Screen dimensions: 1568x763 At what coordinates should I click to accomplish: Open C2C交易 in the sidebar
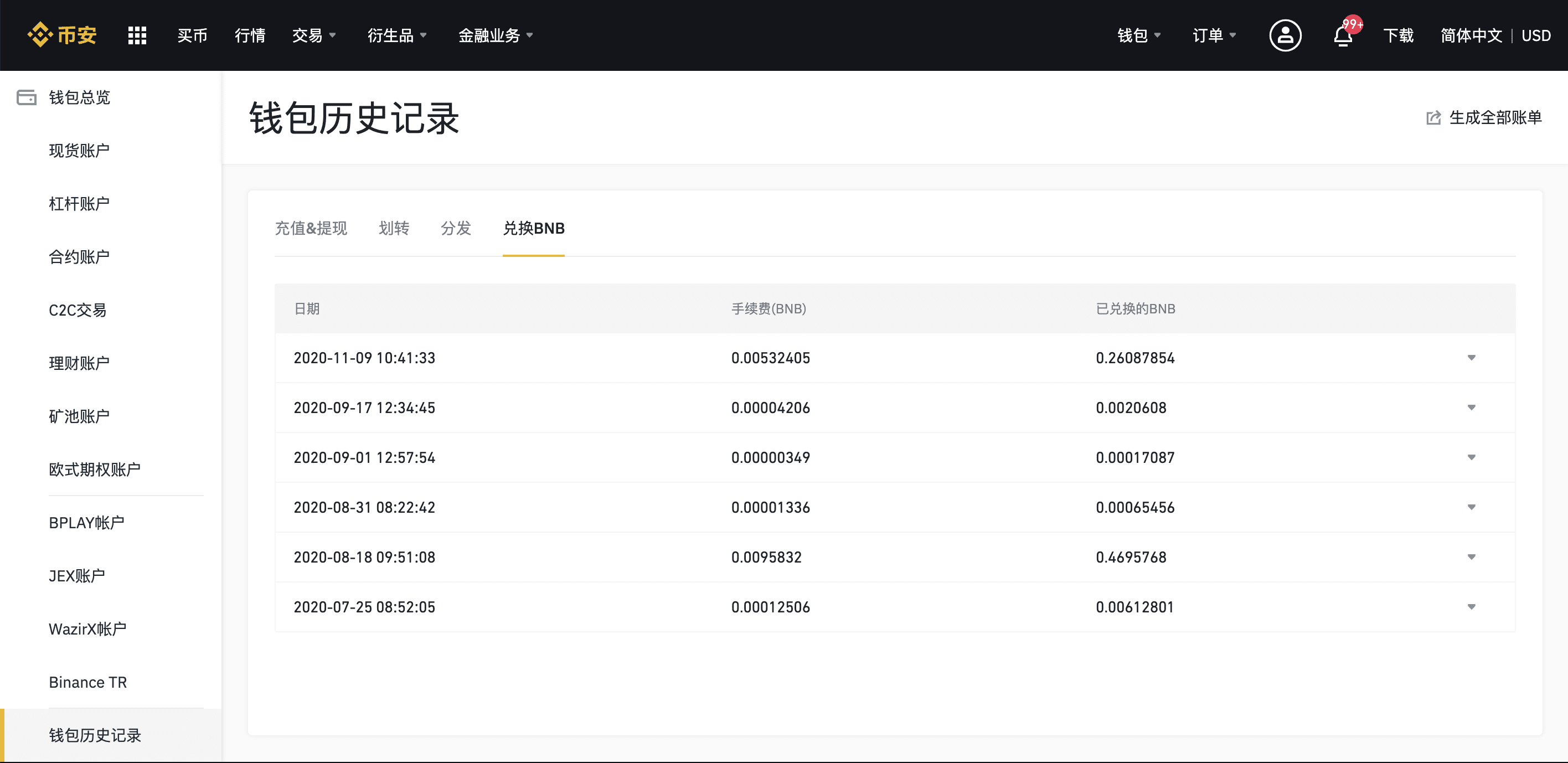click(78, 310)
